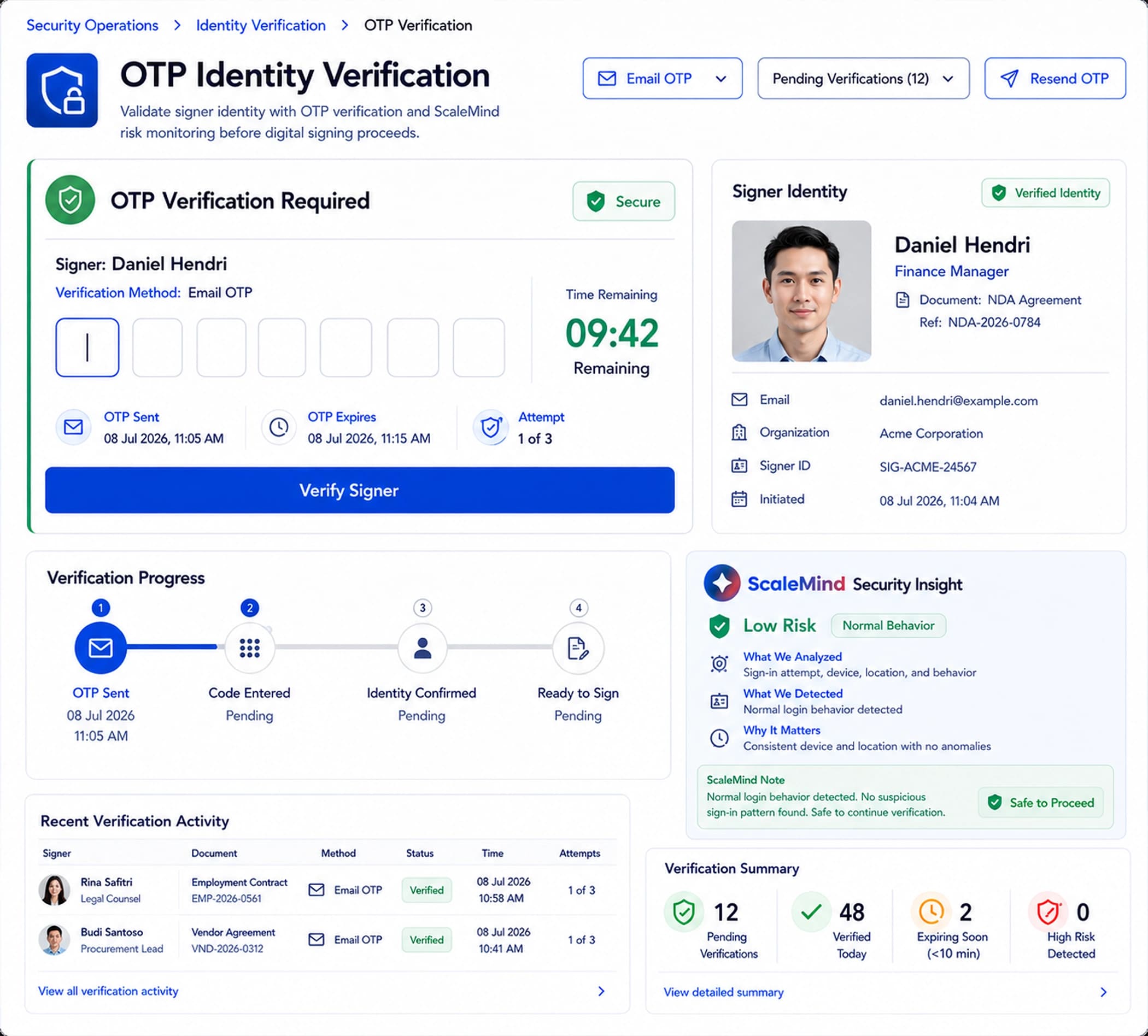Click the shield lock logo icon
Image resolution: width=1148 pixels, height=1036 pixels.
(62, 90)
